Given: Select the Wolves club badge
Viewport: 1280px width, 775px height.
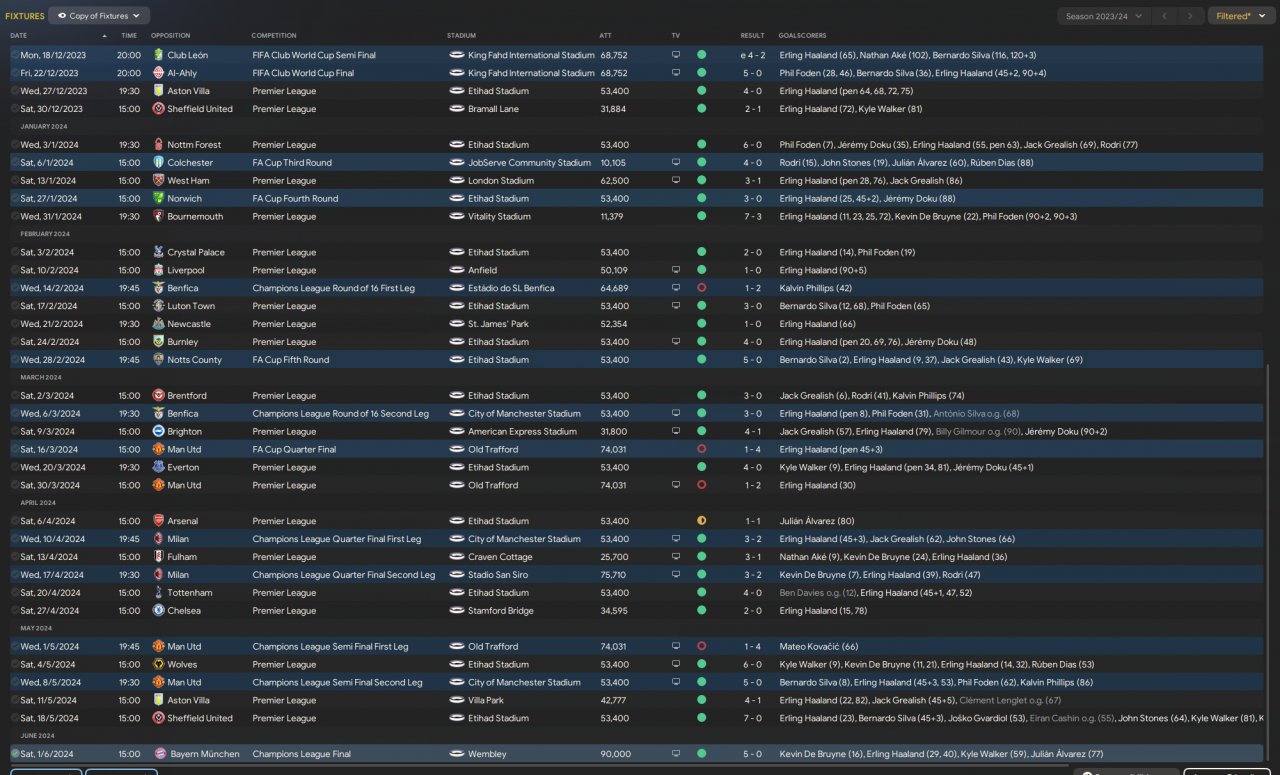Looking at the screenshot, I should pos(158,665).
